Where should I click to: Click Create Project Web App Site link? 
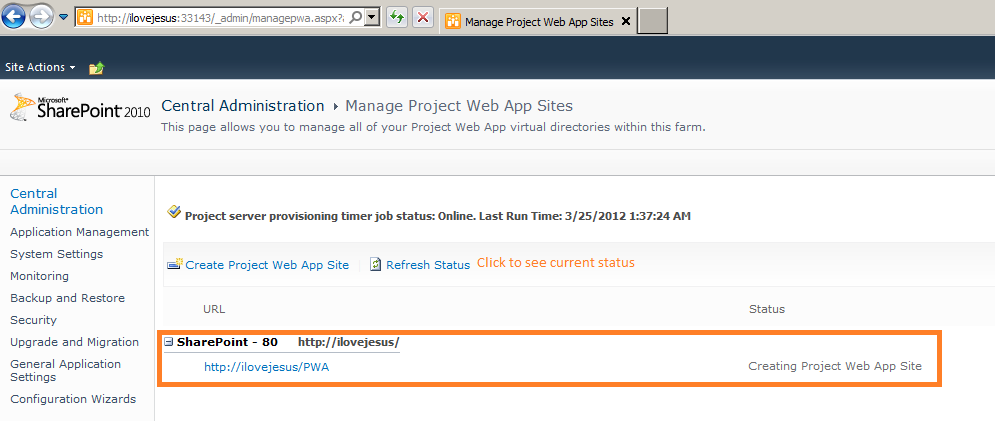point(267,265)
